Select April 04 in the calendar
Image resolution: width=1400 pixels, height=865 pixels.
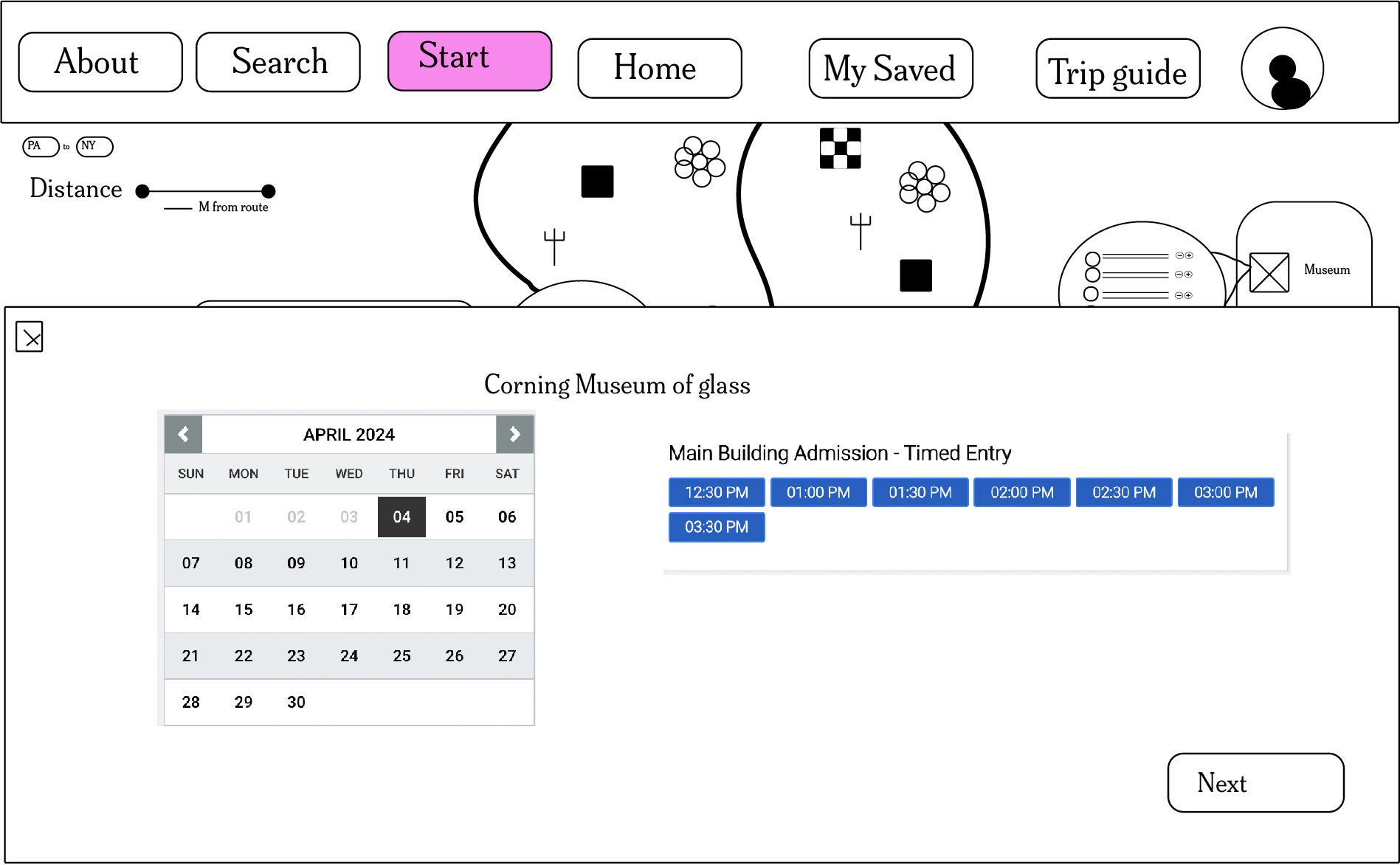pos(401,517)
